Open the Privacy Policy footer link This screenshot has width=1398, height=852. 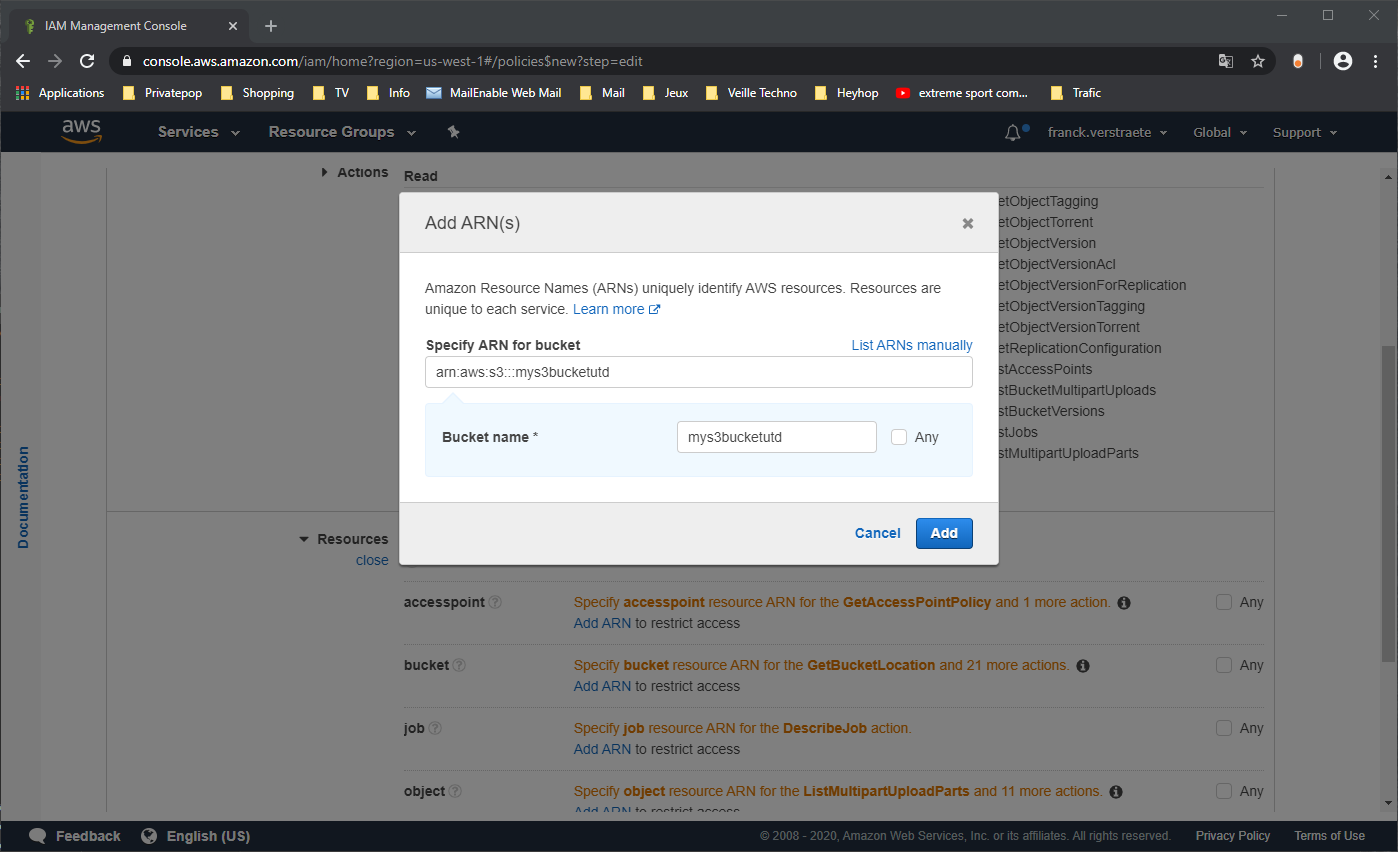point(1233,836)
